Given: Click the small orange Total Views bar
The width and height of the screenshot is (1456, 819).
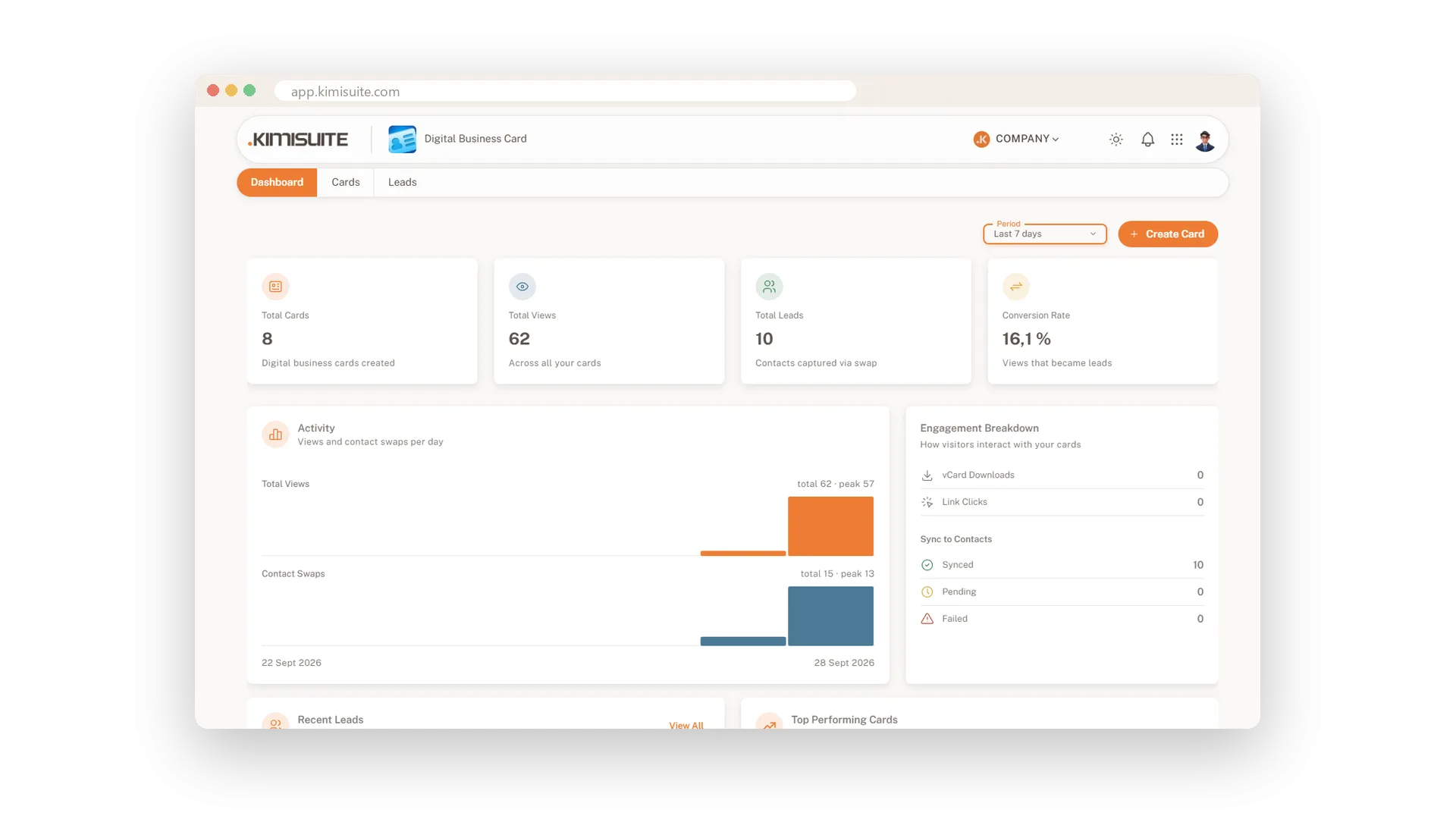Looking at the screenshot, I should (743, 554).
